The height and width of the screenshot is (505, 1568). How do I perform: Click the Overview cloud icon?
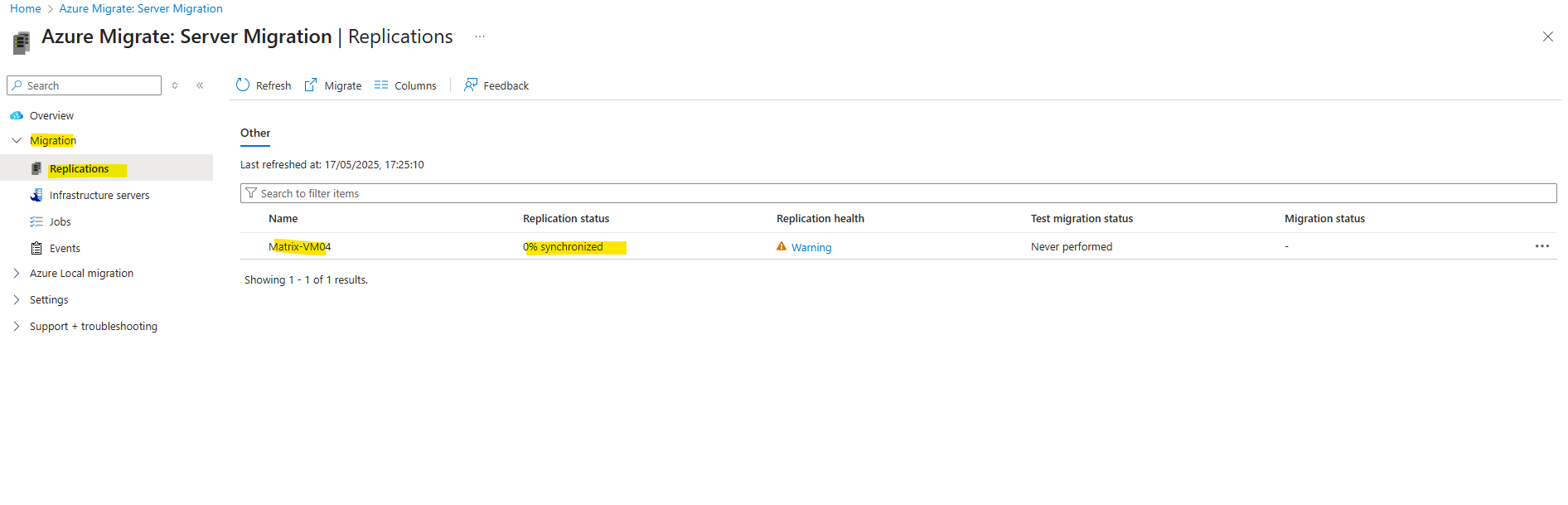tap(17, 116)
